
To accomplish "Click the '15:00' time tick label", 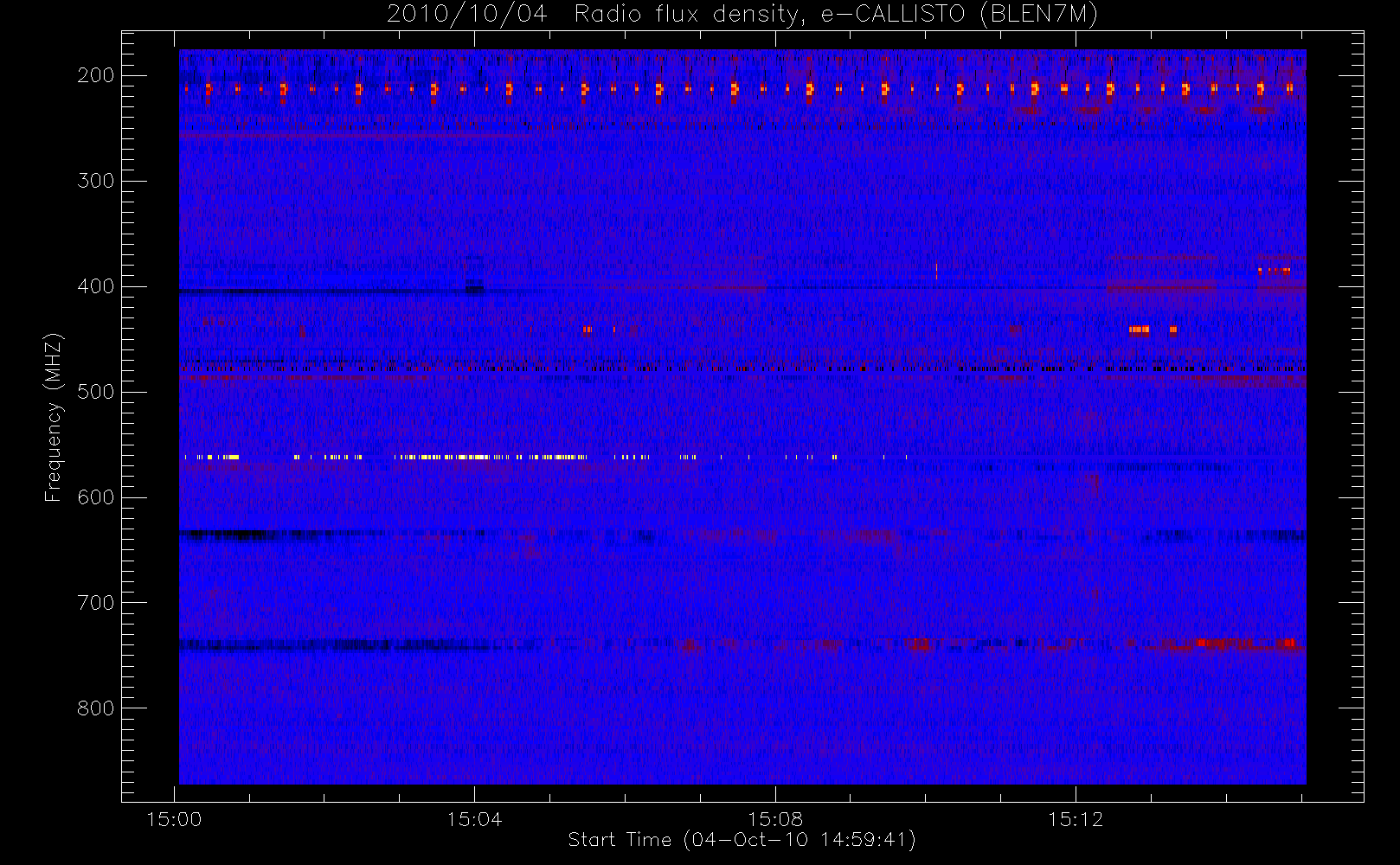I will pos(174,819).
